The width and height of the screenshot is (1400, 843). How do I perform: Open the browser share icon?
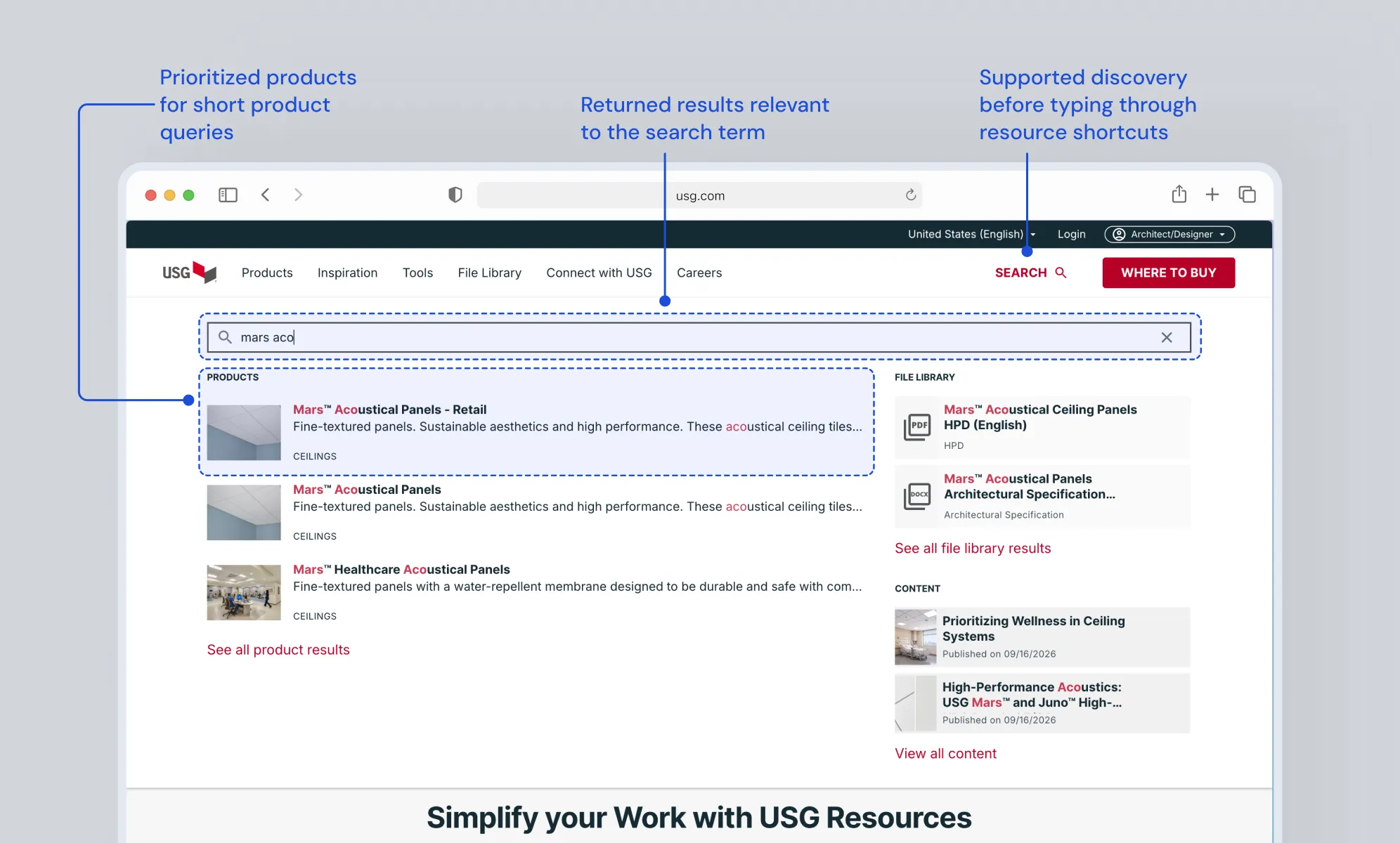coord(1179,194)
